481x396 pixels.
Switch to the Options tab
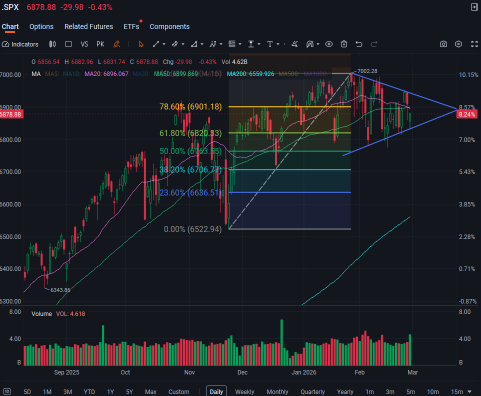(x=41, y=27)
